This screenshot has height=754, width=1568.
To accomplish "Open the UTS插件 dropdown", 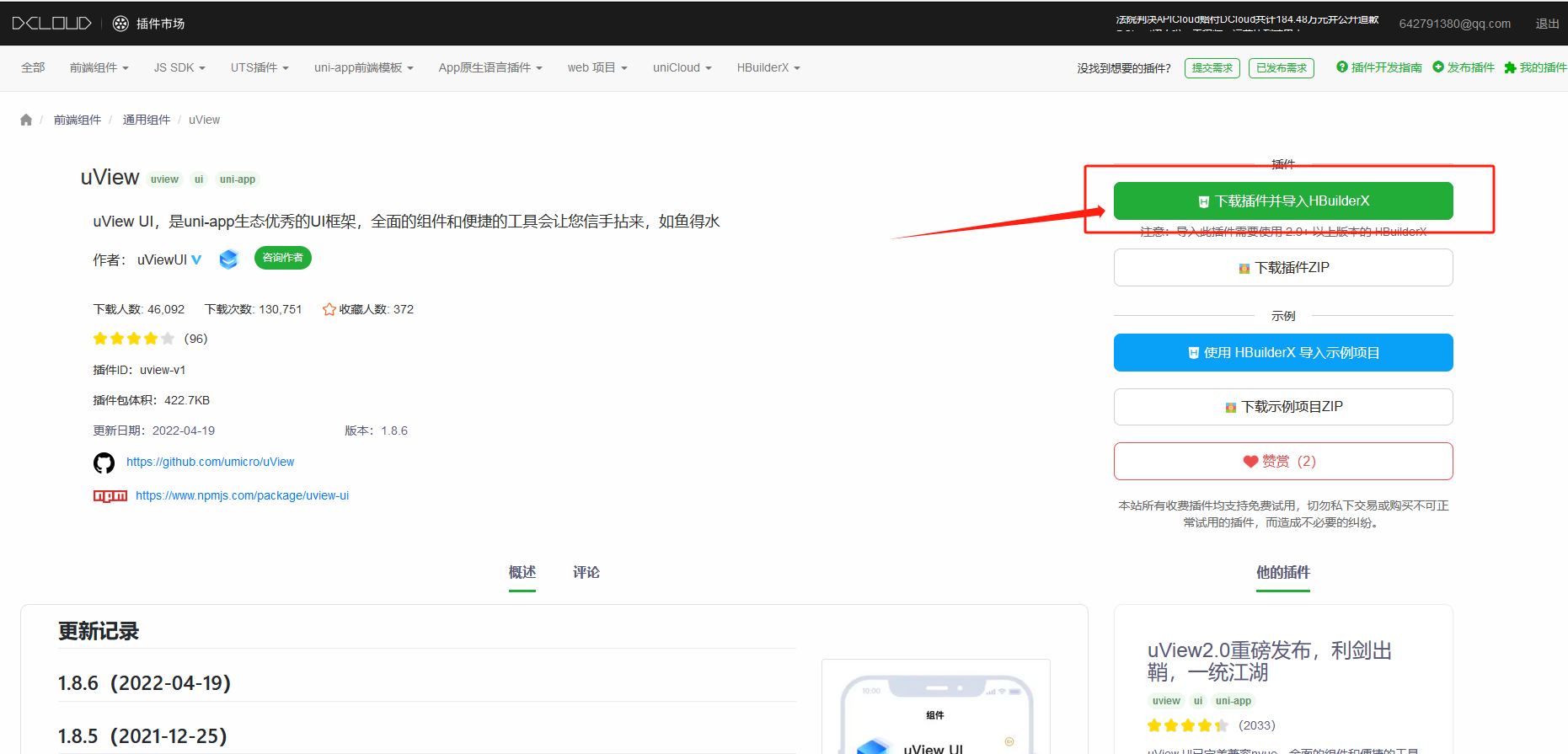I will [x=260, y=67].
